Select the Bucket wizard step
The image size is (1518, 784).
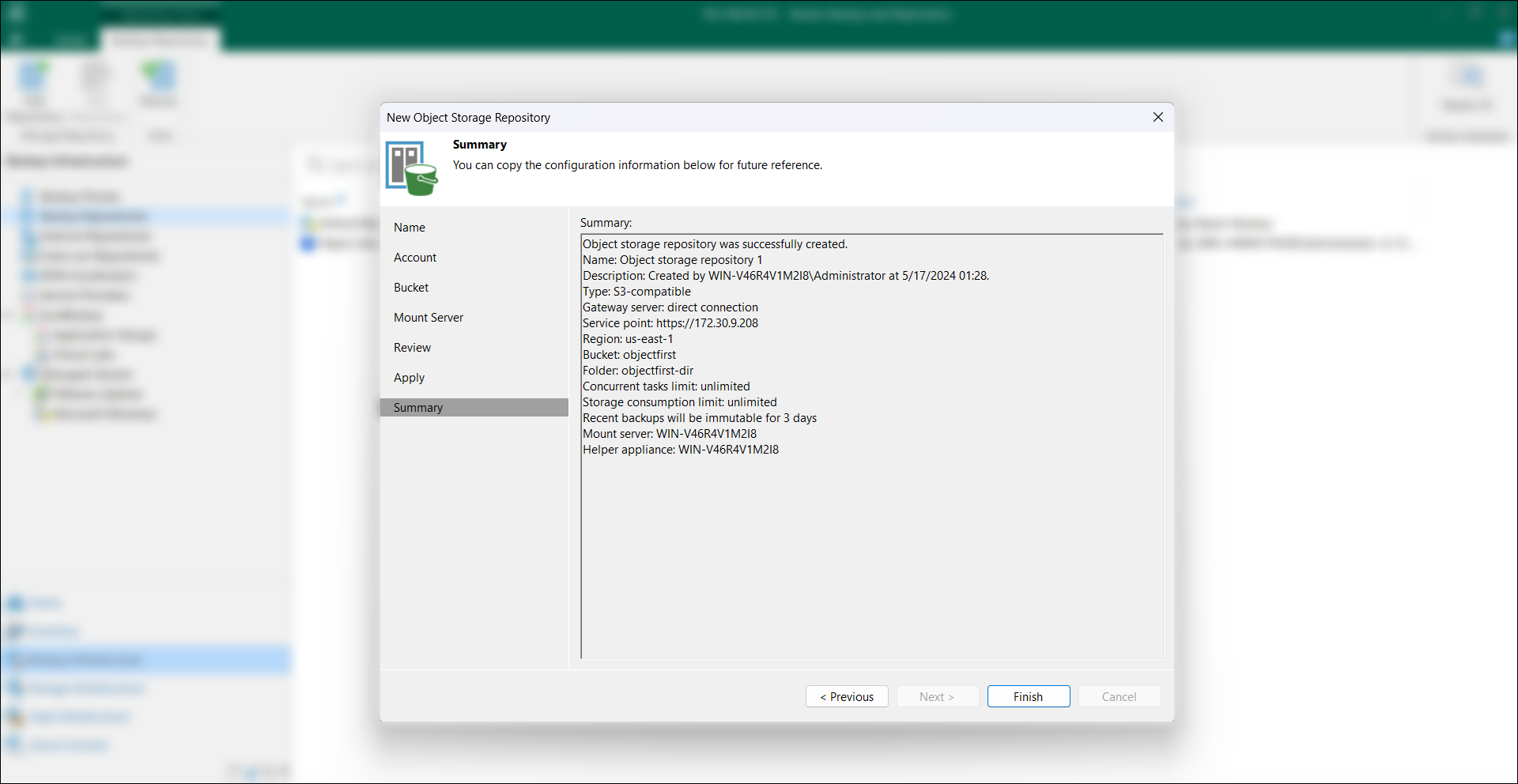coord(411,288)
